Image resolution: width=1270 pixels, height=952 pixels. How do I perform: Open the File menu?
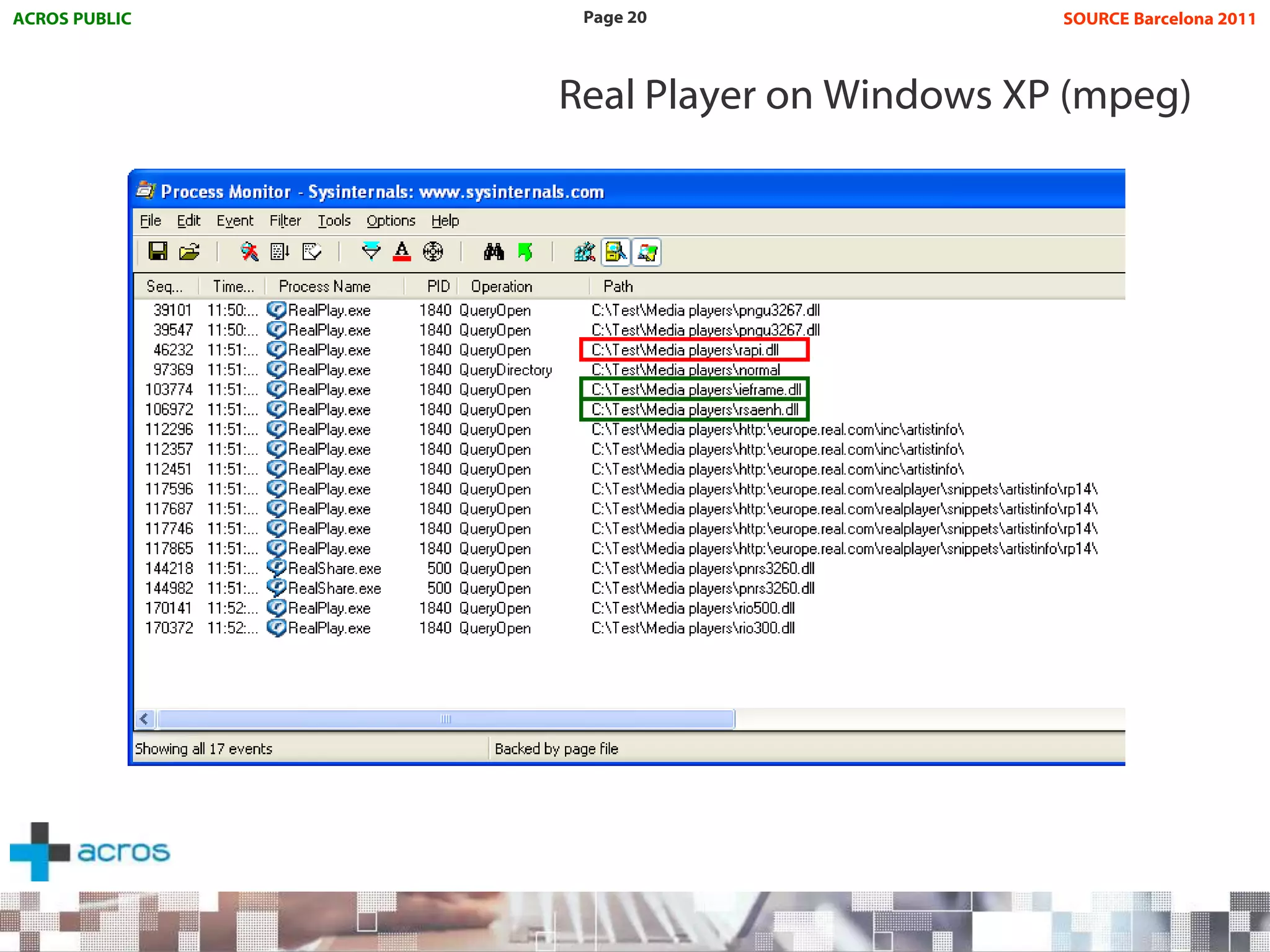point(150,221)
